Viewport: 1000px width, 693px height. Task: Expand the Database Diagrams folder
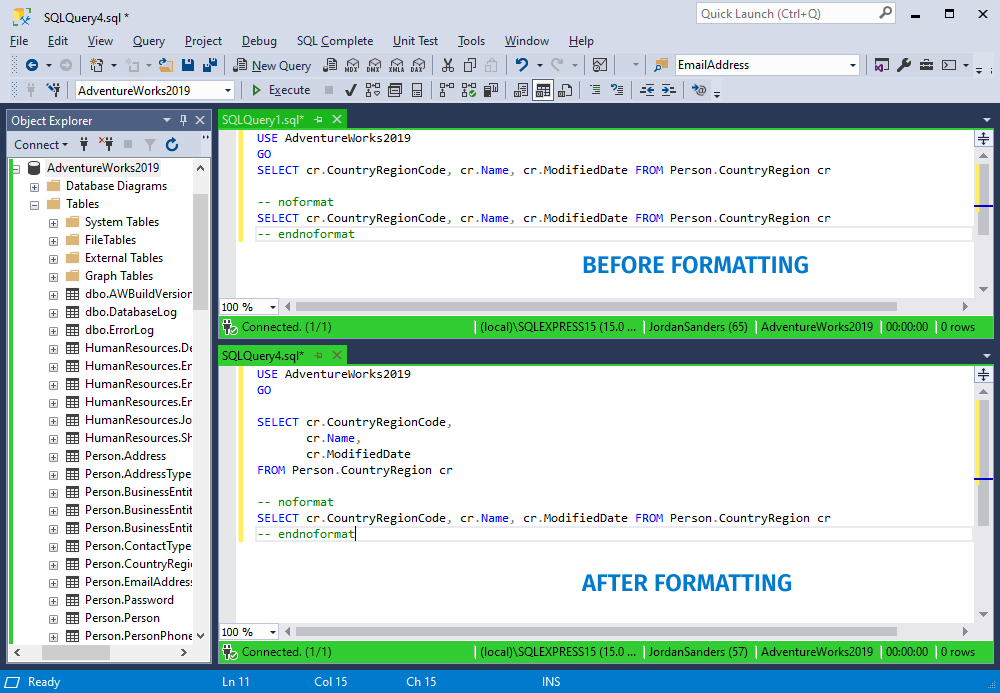point(34,187)
